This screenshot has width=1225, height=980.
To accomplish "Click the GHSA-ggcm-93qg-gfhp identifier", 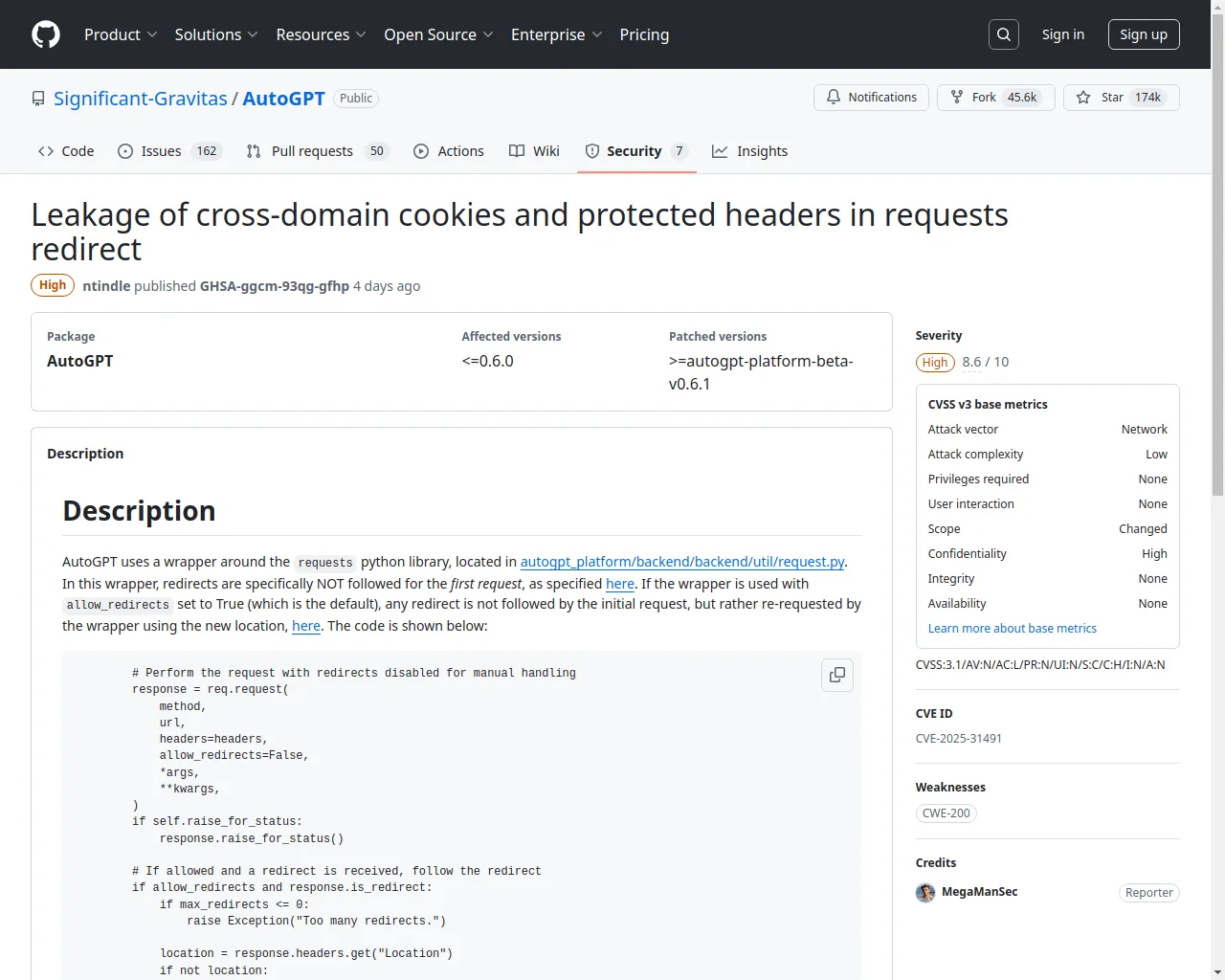I will [x=275, y=286].
